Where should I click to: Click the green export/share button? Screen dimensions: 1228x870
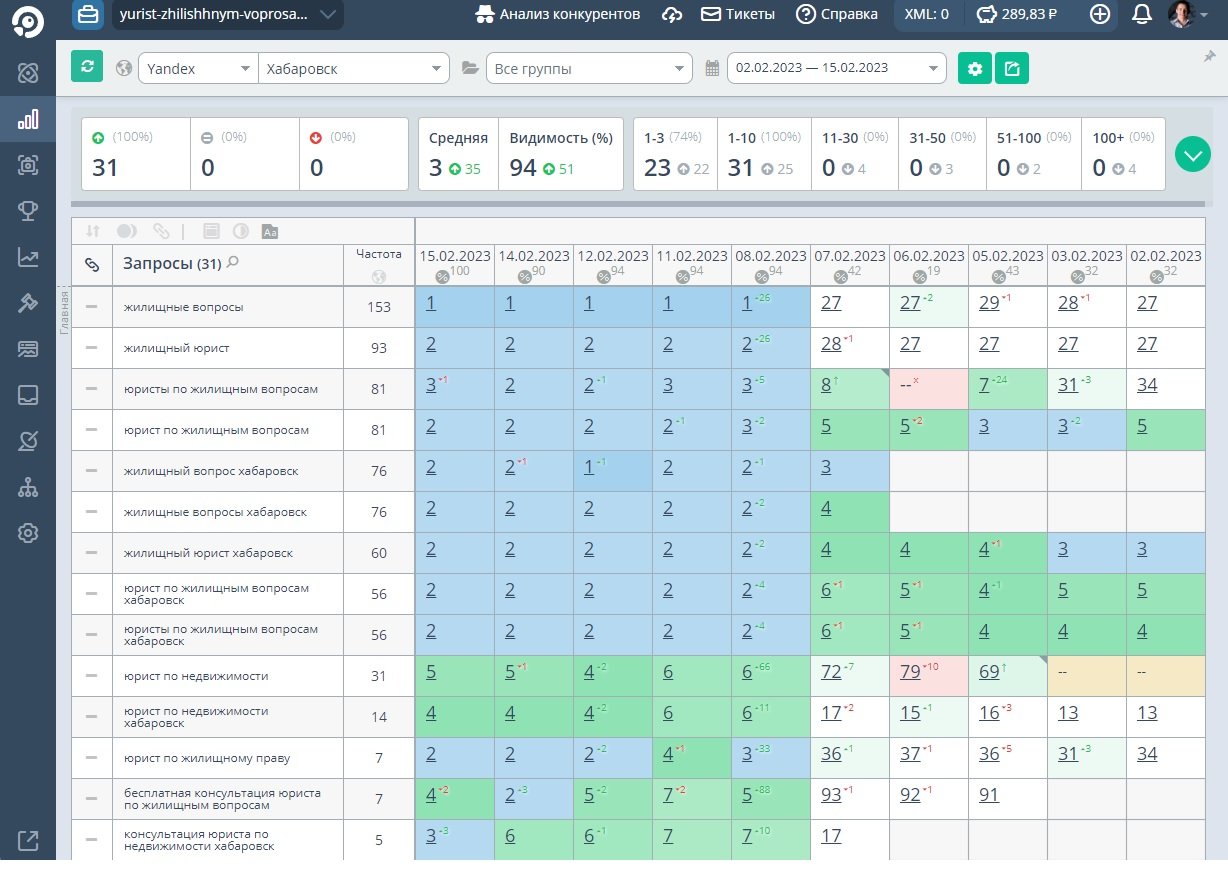(x=1012, y=68)
